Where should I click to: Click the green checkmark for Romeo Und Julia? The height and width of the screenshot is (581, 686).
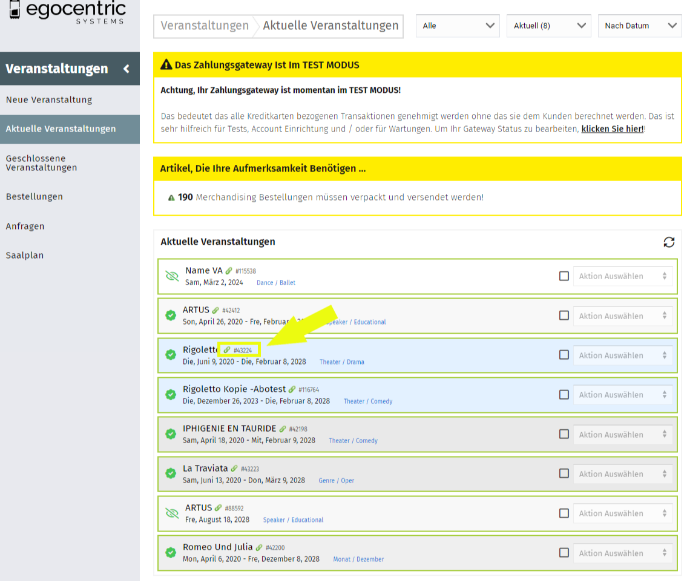171,552
